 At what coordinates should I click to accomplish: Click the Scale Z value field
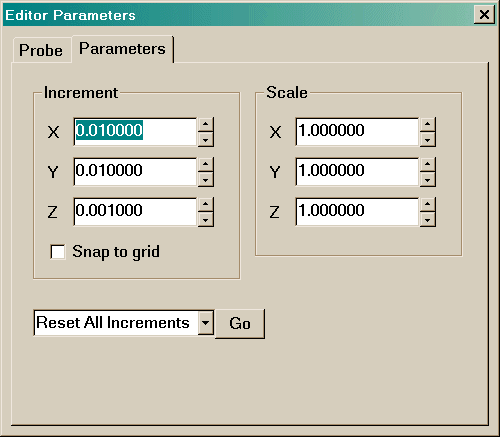pos(357,212)
